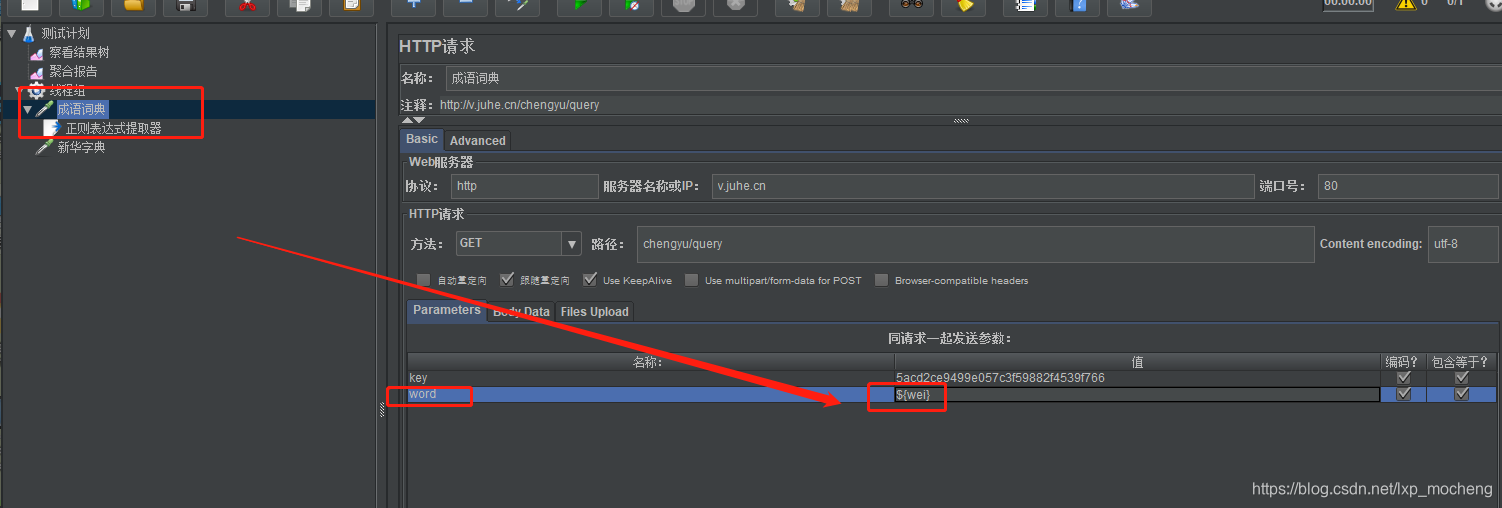Toggle 包含等于? checkbox in word row
This screenshot has height=508, width=1502.
click(1462, 394)
